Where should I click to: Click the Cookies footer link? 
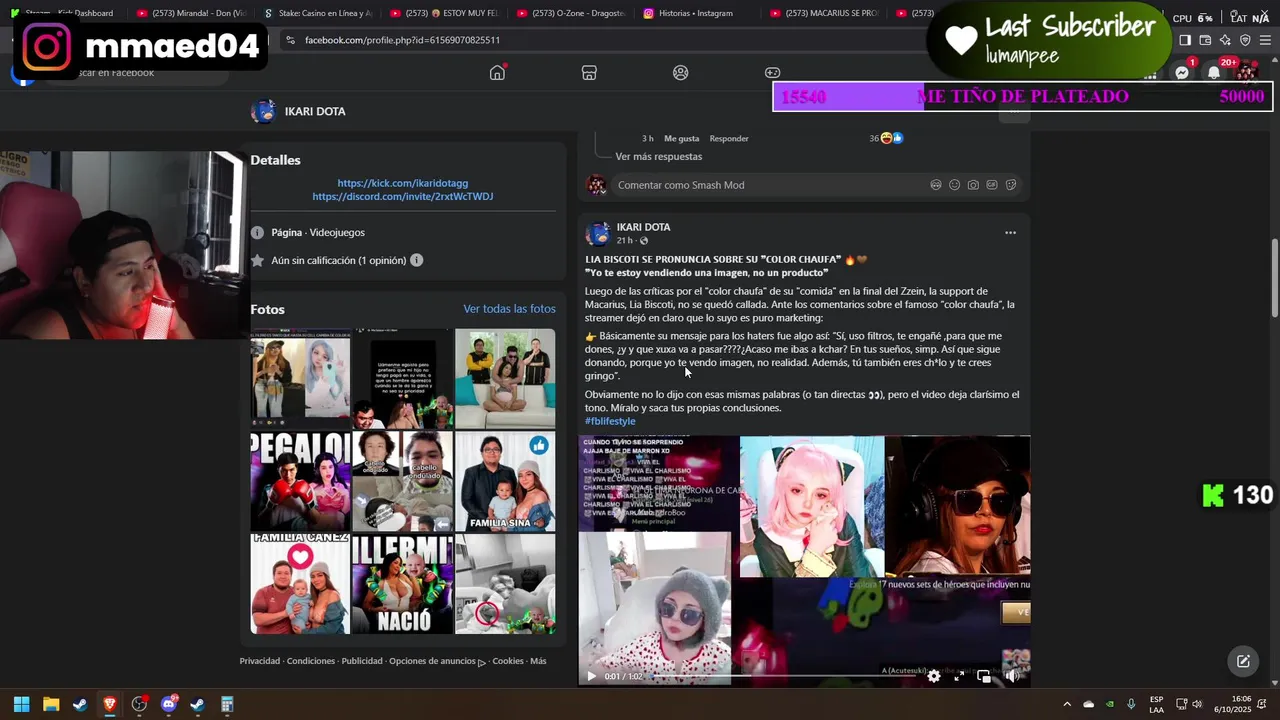(x=508, y=661)
